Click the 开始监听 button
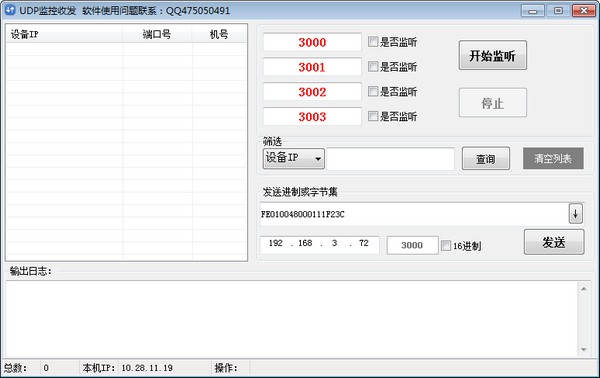The height and width of the screenshot is (378, 600). (493, 55)
